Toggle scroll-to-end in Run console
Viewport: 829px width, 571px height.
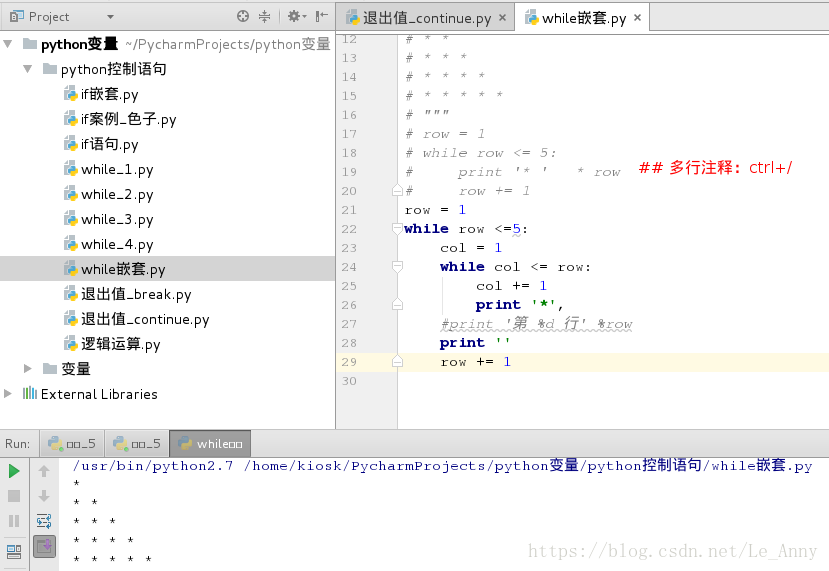point(44,546)
